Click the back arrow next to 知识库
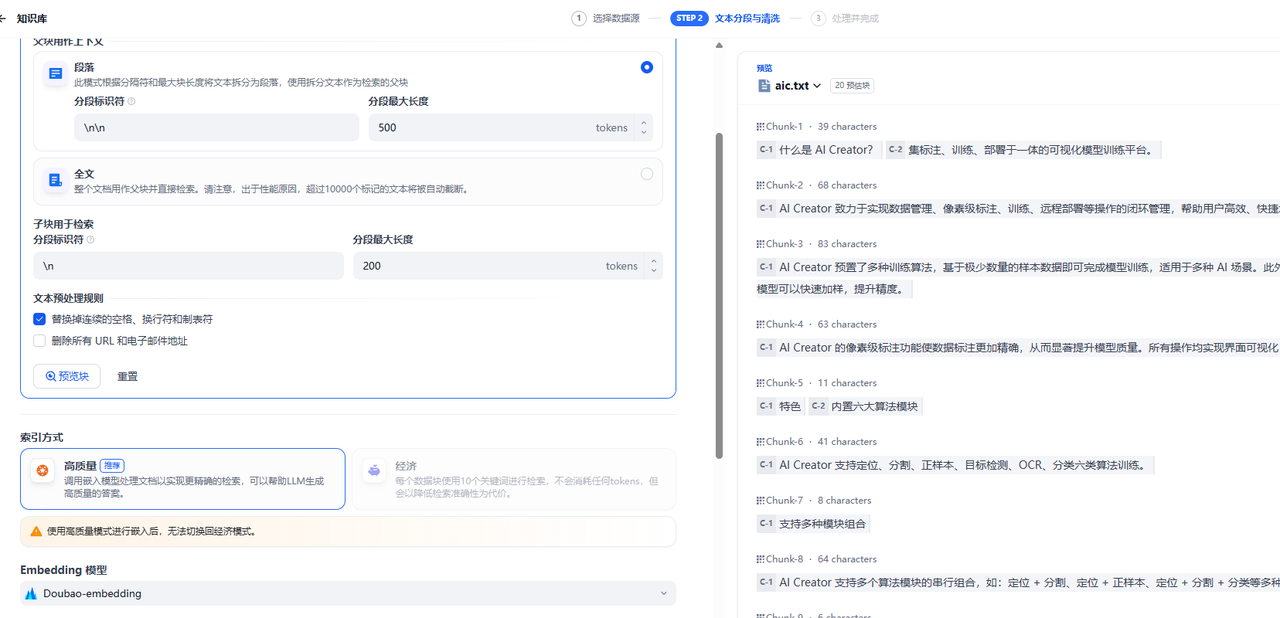Screen dimensions: 1280x618 (3, 19)
